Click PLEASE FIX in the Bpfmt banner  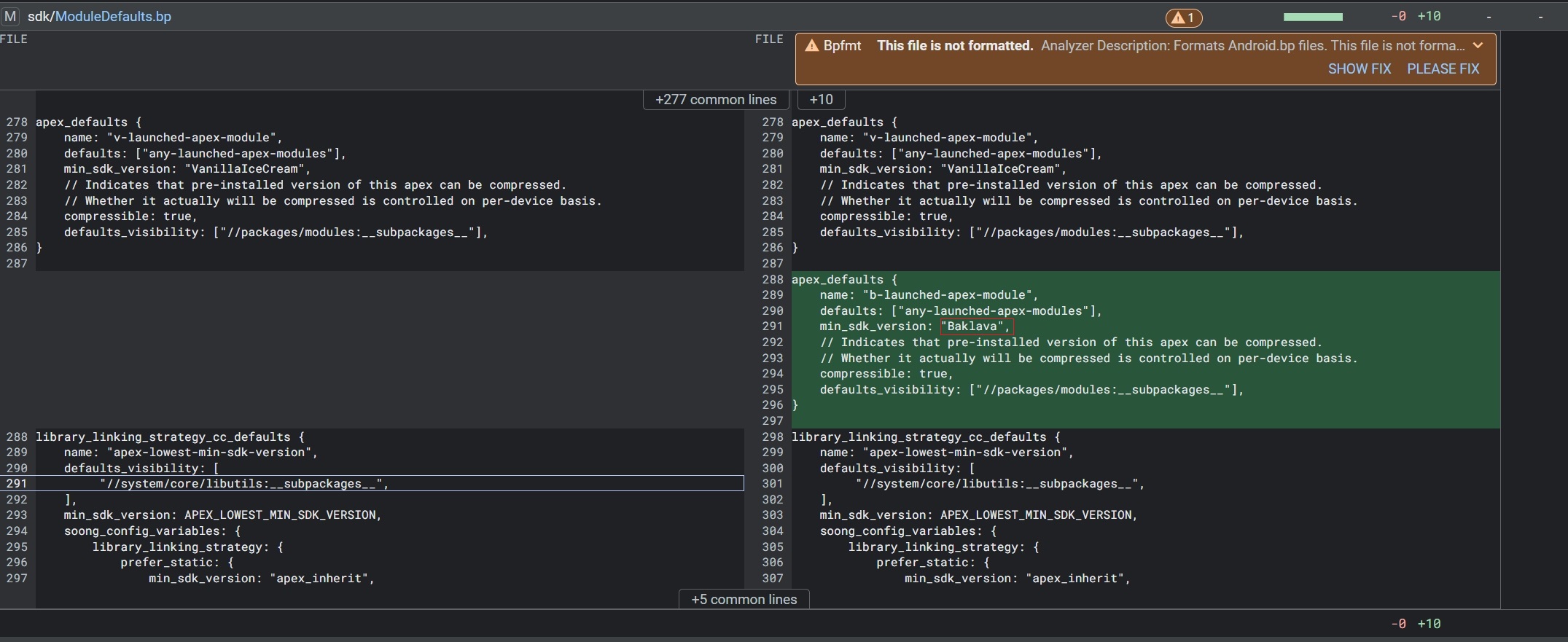coord(1443,68)
